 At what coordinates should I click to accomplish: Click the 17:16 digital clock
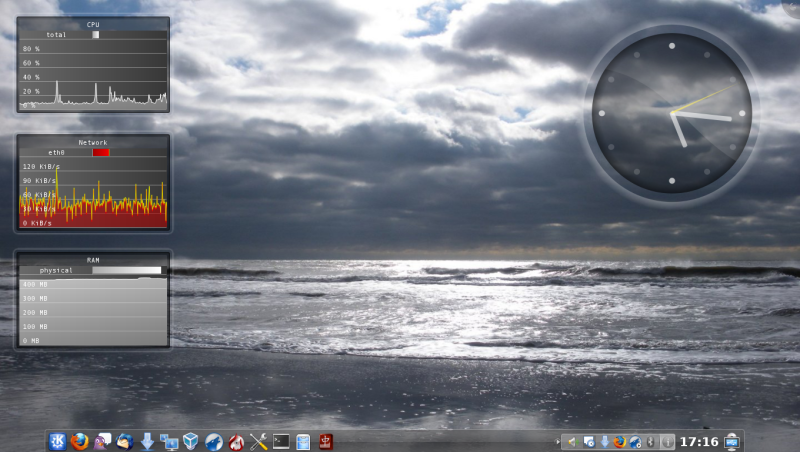(x=699, y=442)
